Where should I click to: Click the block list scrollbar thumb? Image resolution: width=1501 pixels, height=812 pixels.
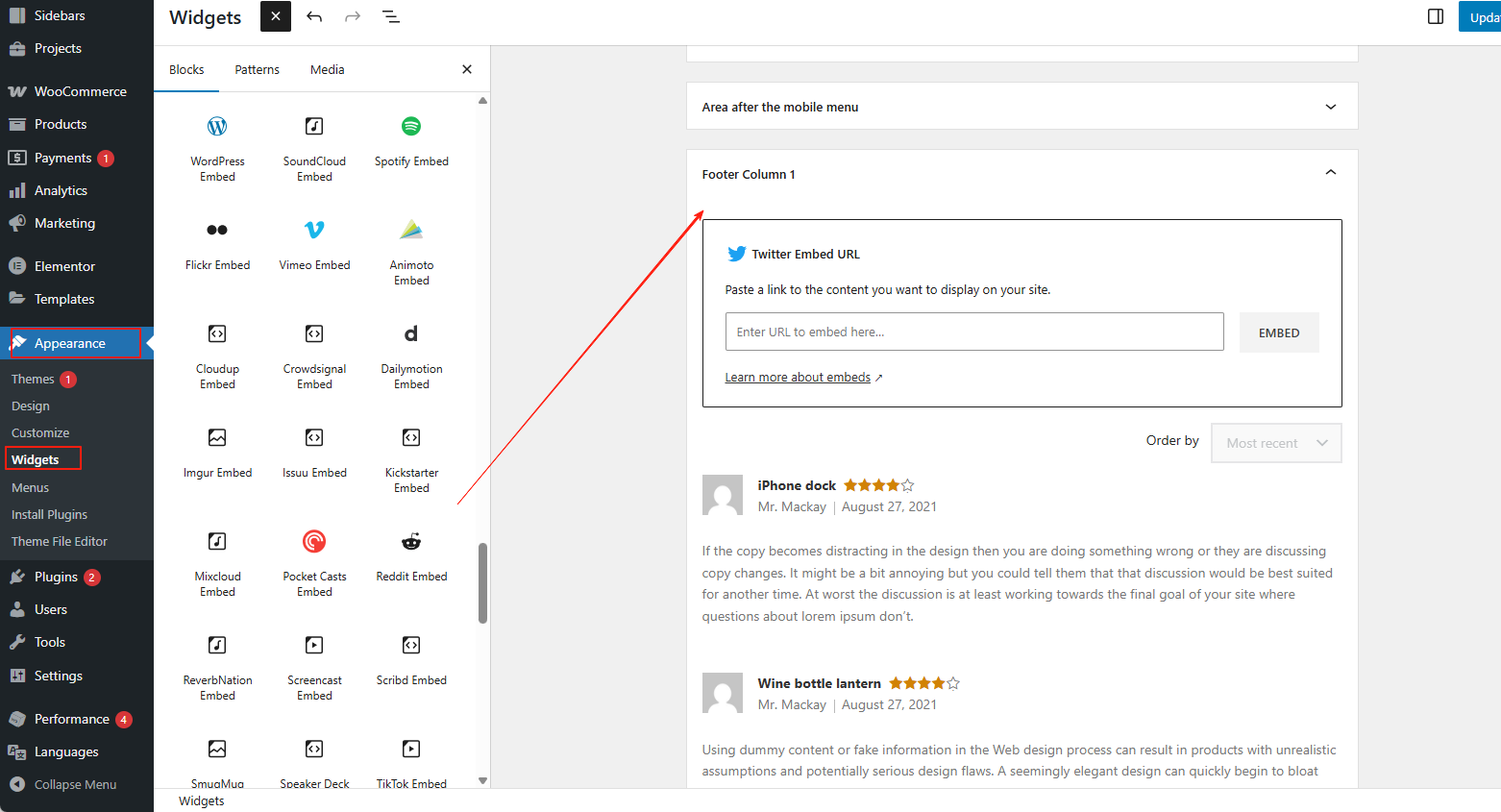[x=482, y=583]
